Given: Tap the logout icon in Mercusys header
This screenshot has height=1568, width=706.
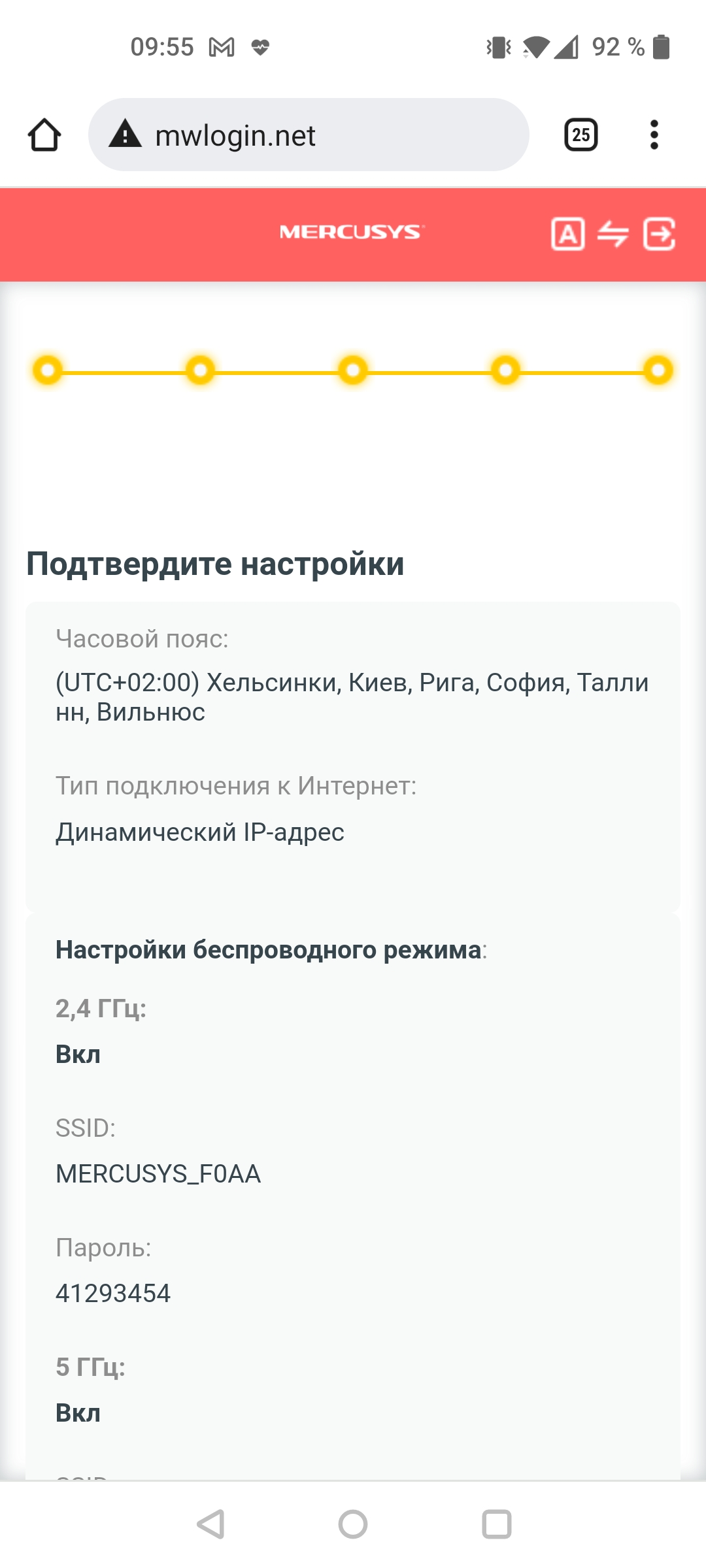Looking at the screenshot, I should pos(659,234).
